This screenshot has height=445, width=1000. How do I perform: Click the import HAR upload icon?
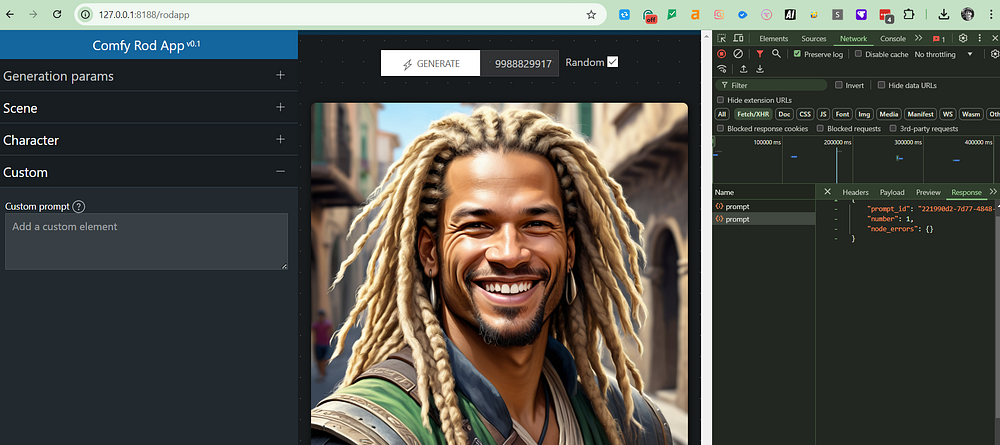(744, 69)
